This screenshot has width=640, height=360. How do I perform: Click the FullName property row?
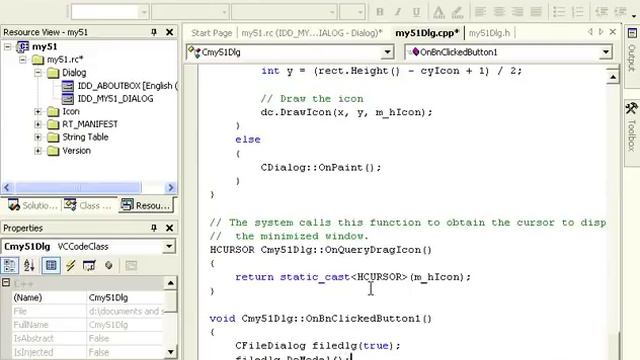pos(88,325)
